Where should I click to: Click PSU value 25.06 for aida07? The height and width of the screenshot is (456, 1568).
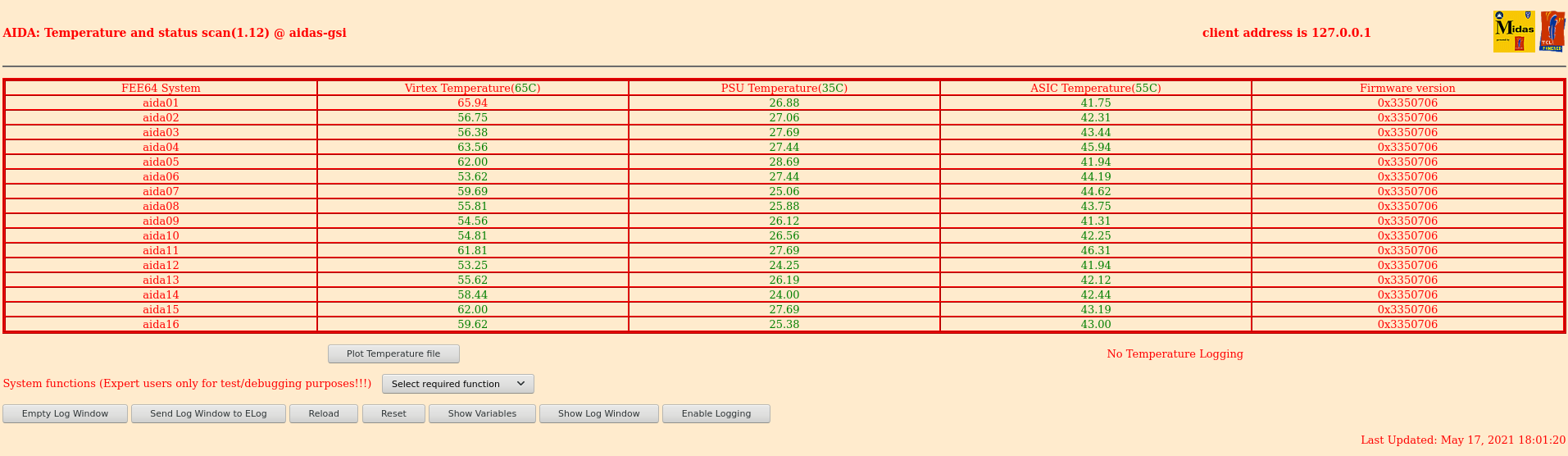point(784,191)
